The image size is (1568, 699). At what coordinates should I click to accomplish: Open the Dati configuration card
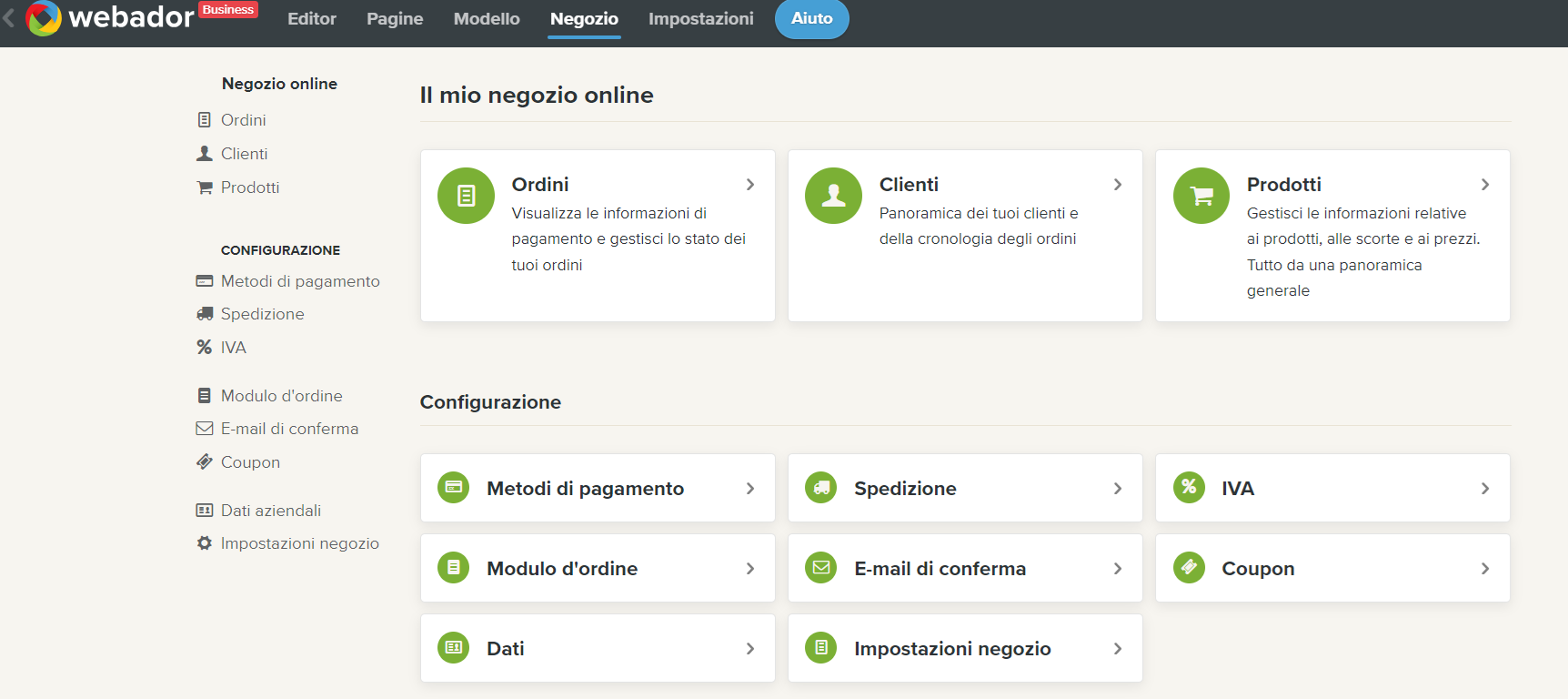tap(597, 648)
